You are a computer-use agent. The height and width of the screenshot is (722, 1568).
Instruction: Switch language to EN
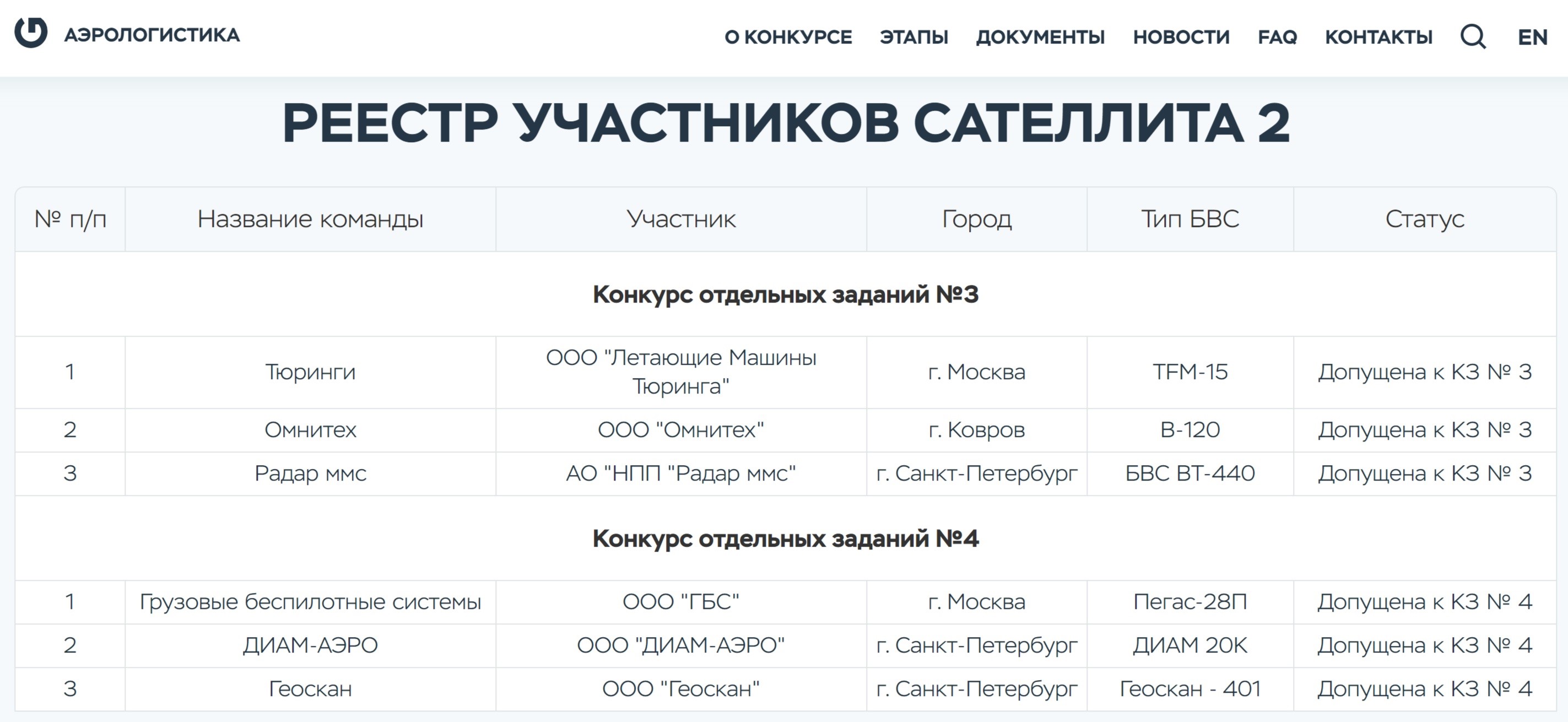(x=1532, y=37)
